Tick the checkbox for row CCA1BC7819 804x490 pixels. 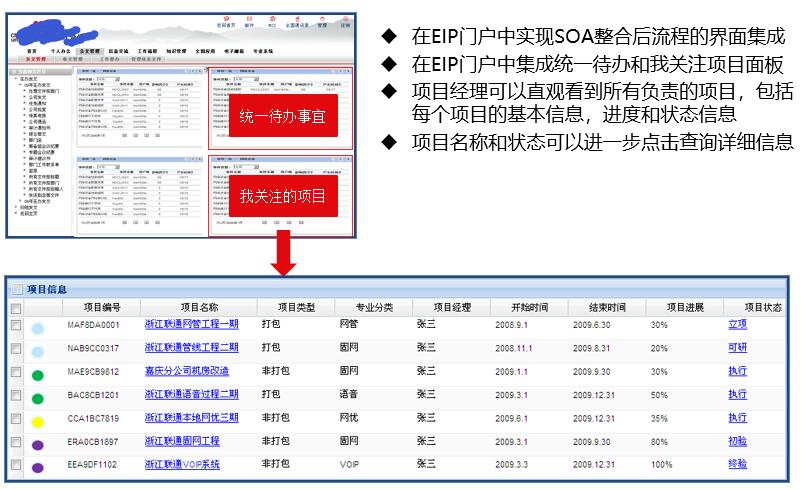16,419
